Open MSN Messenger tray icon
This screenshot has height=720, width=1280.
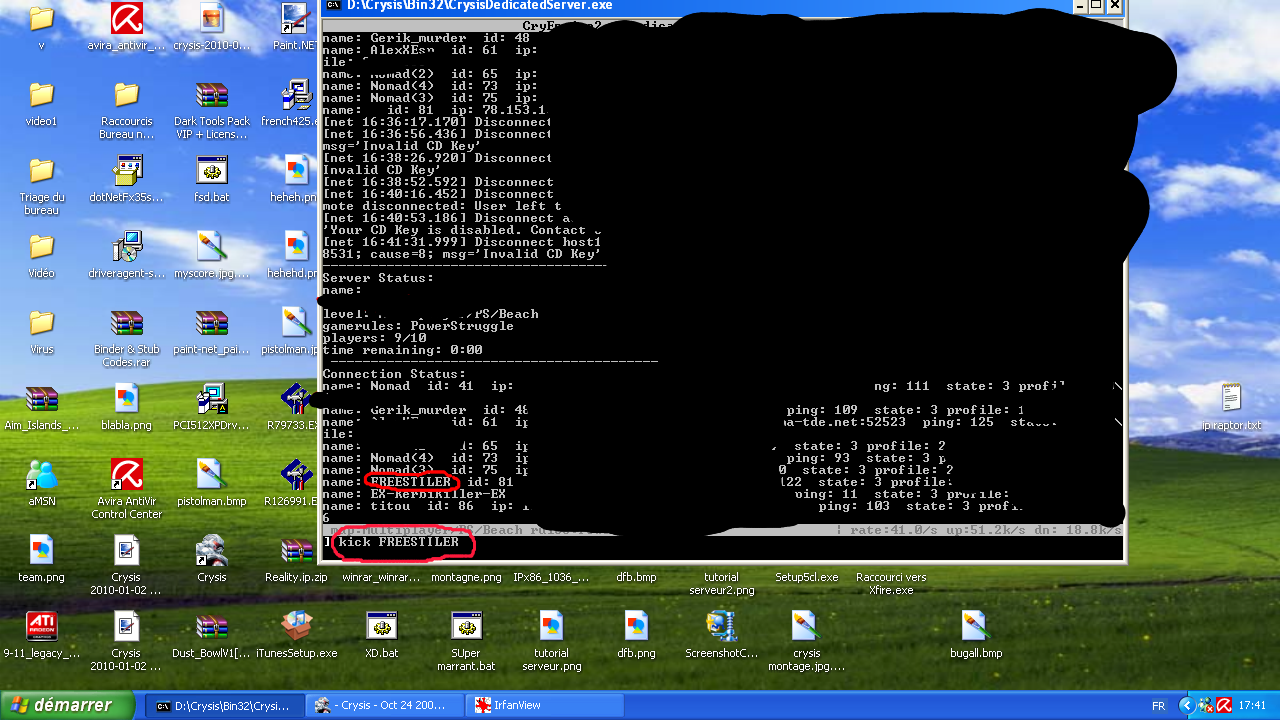[1206, 705]
